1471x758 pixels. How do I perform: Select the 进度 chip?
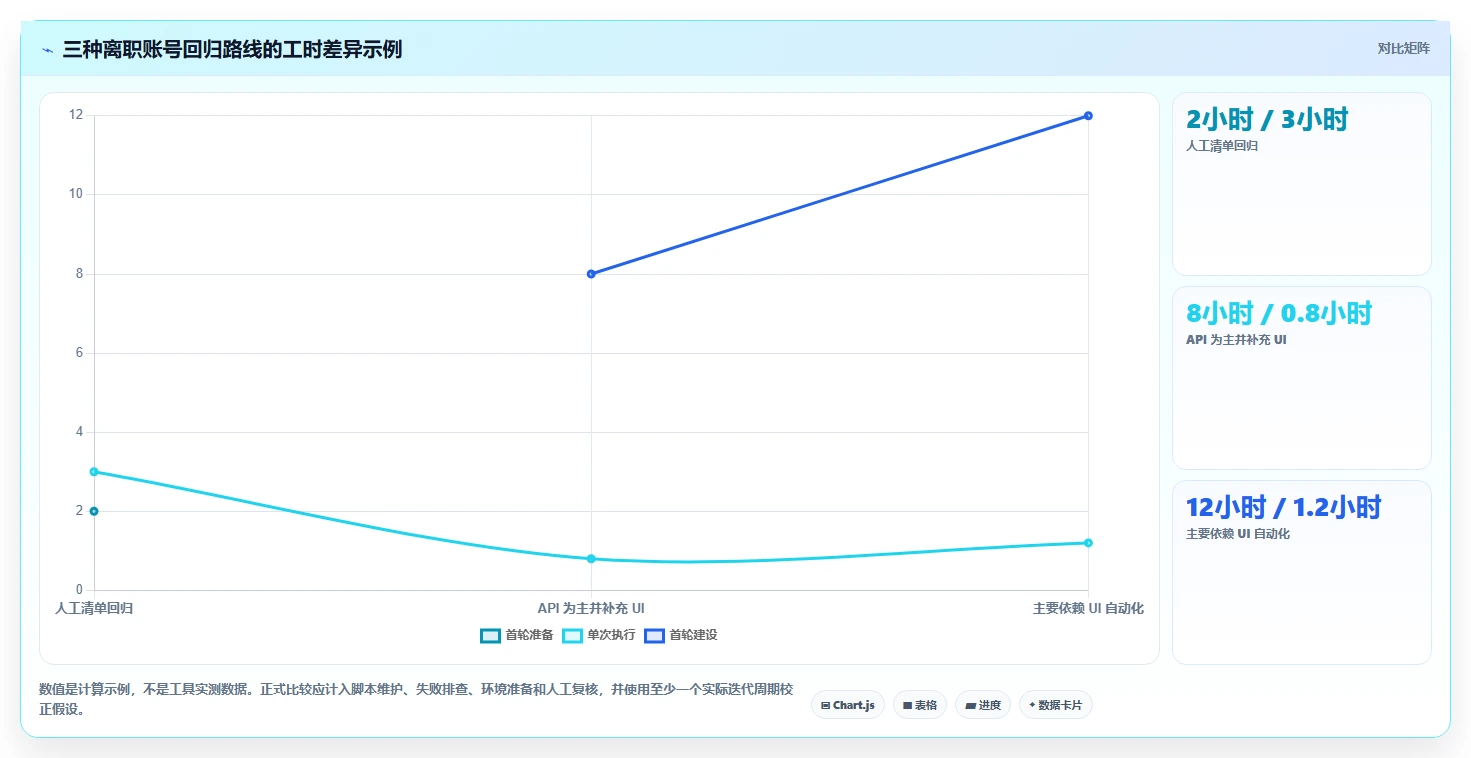(x=983, y=705)
